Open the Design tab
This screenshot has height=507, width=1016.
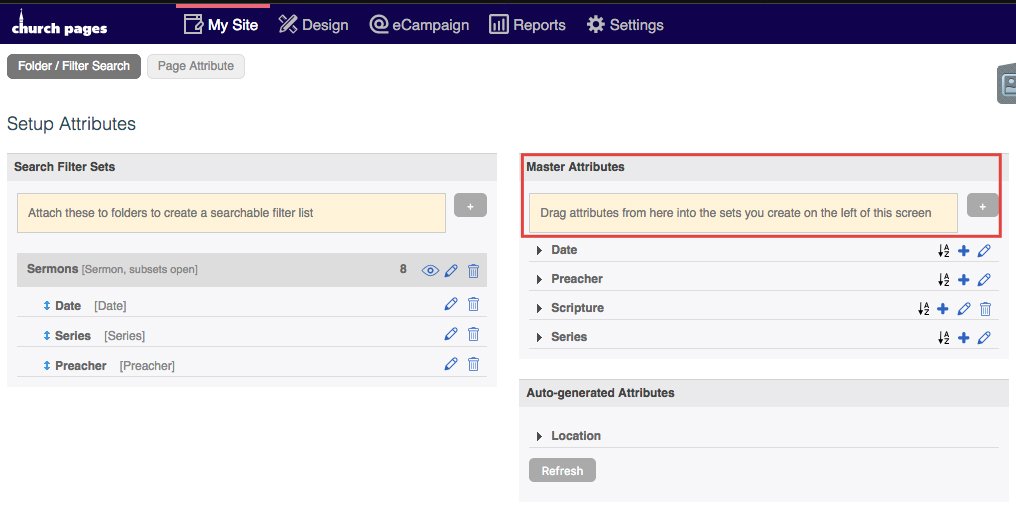[314, 25]
